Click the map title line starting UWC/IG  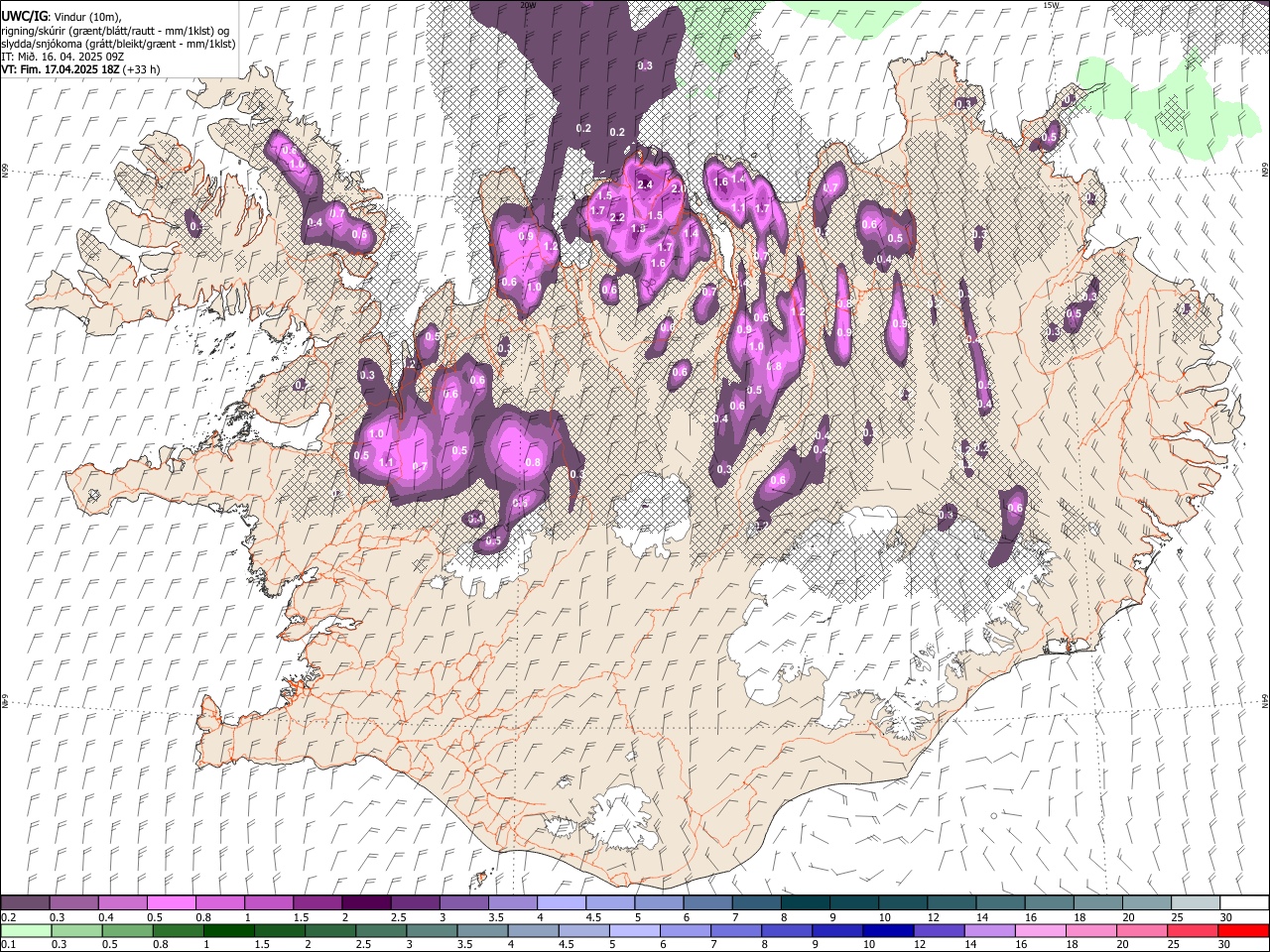click(62, 17)
